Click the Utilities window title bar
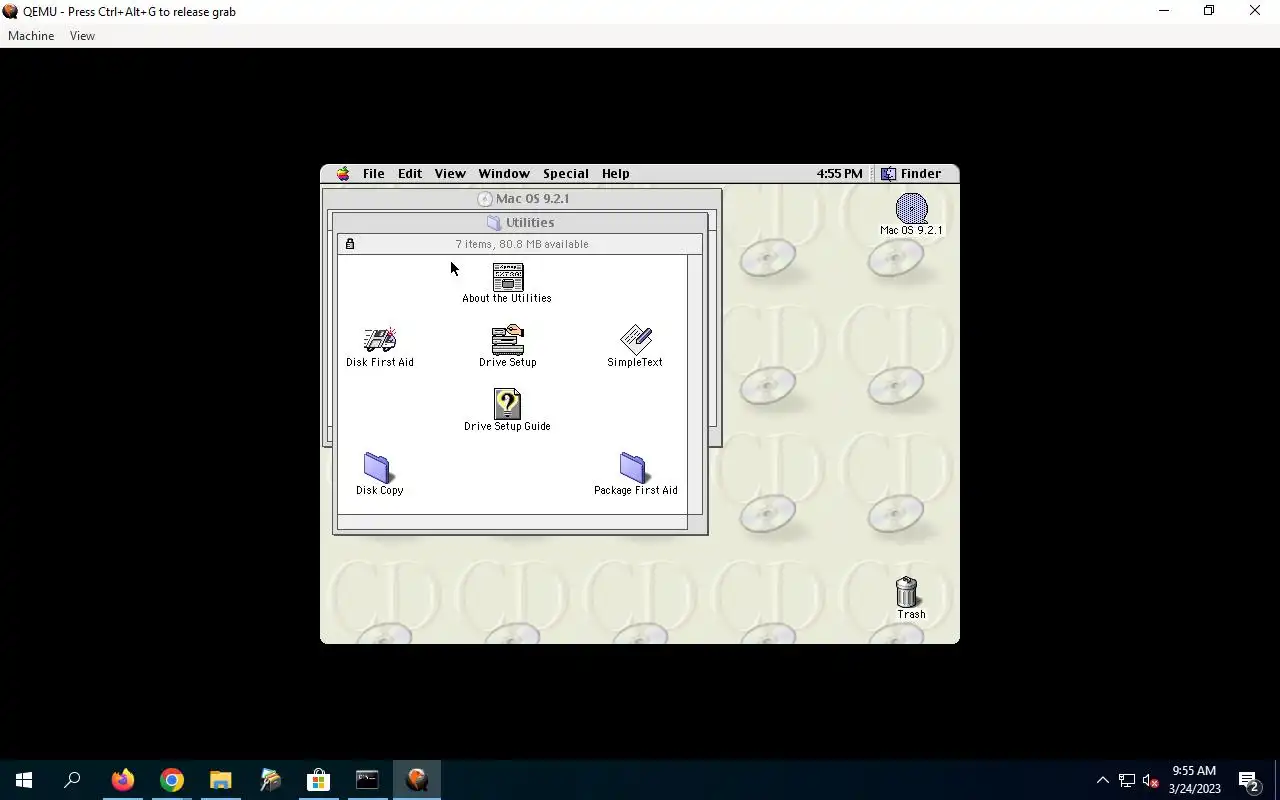Viewport: 1280px width, 800px height. coord(520,223)
